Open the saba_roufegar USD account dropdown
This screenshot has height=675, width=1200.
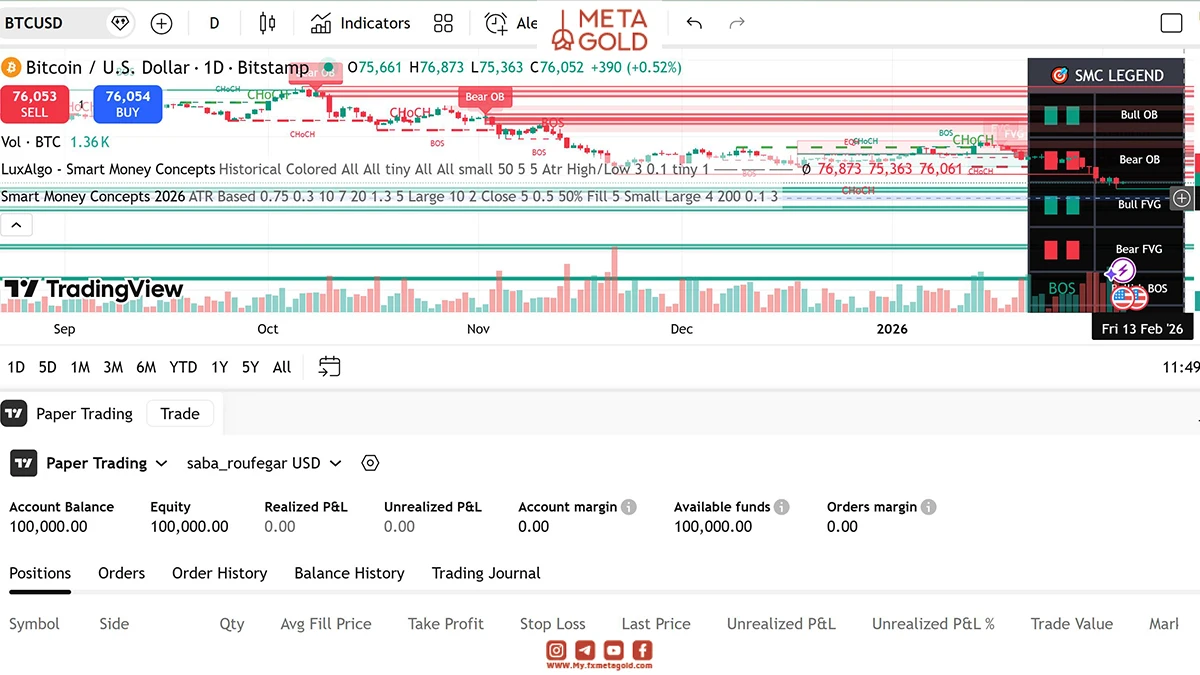coord(264,463)
